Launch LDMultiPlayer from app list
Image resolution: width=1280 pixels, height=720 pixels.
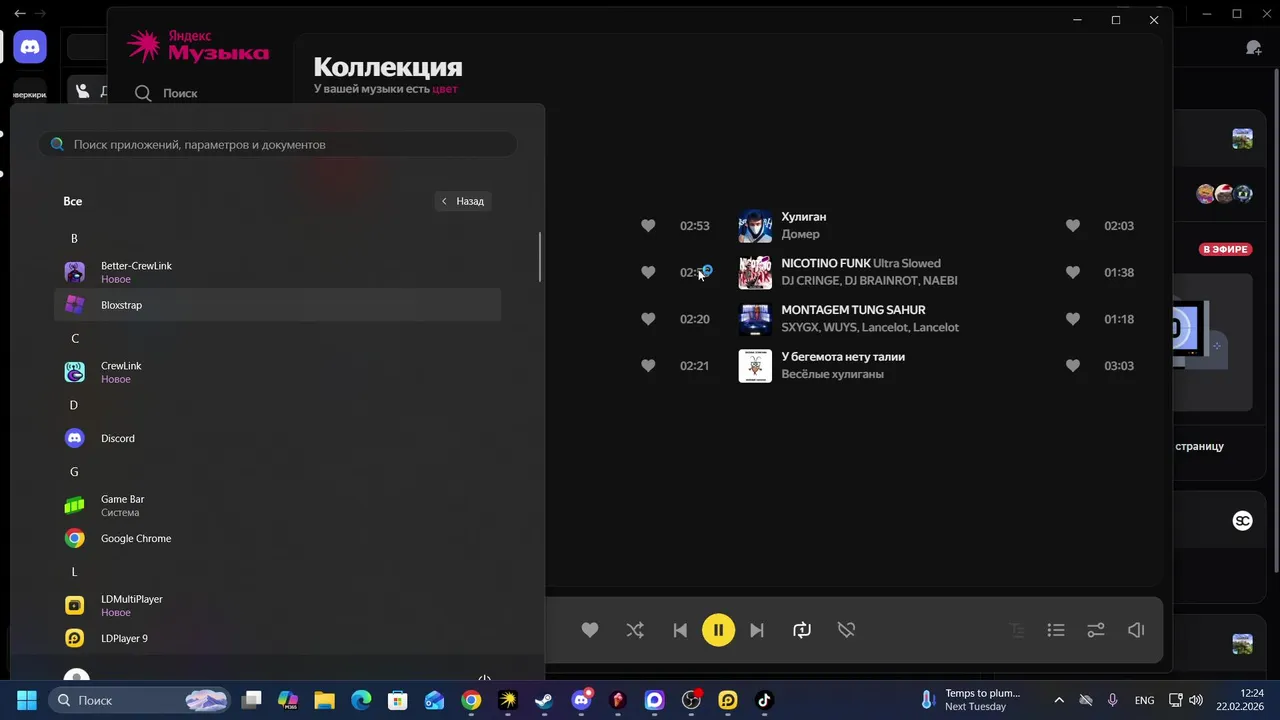(x=277, y=605)
